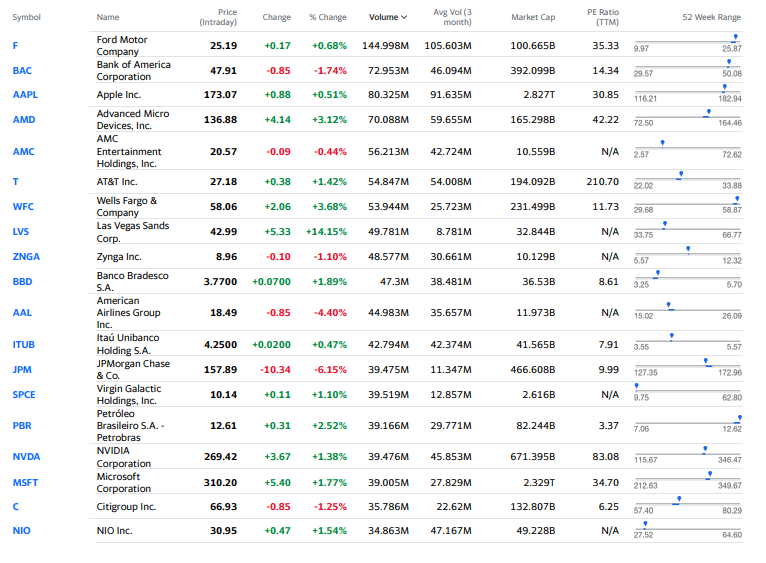Open the NVDA ticker symbol link
This screenshot has height=563, width=766.
tap(26, 456)
